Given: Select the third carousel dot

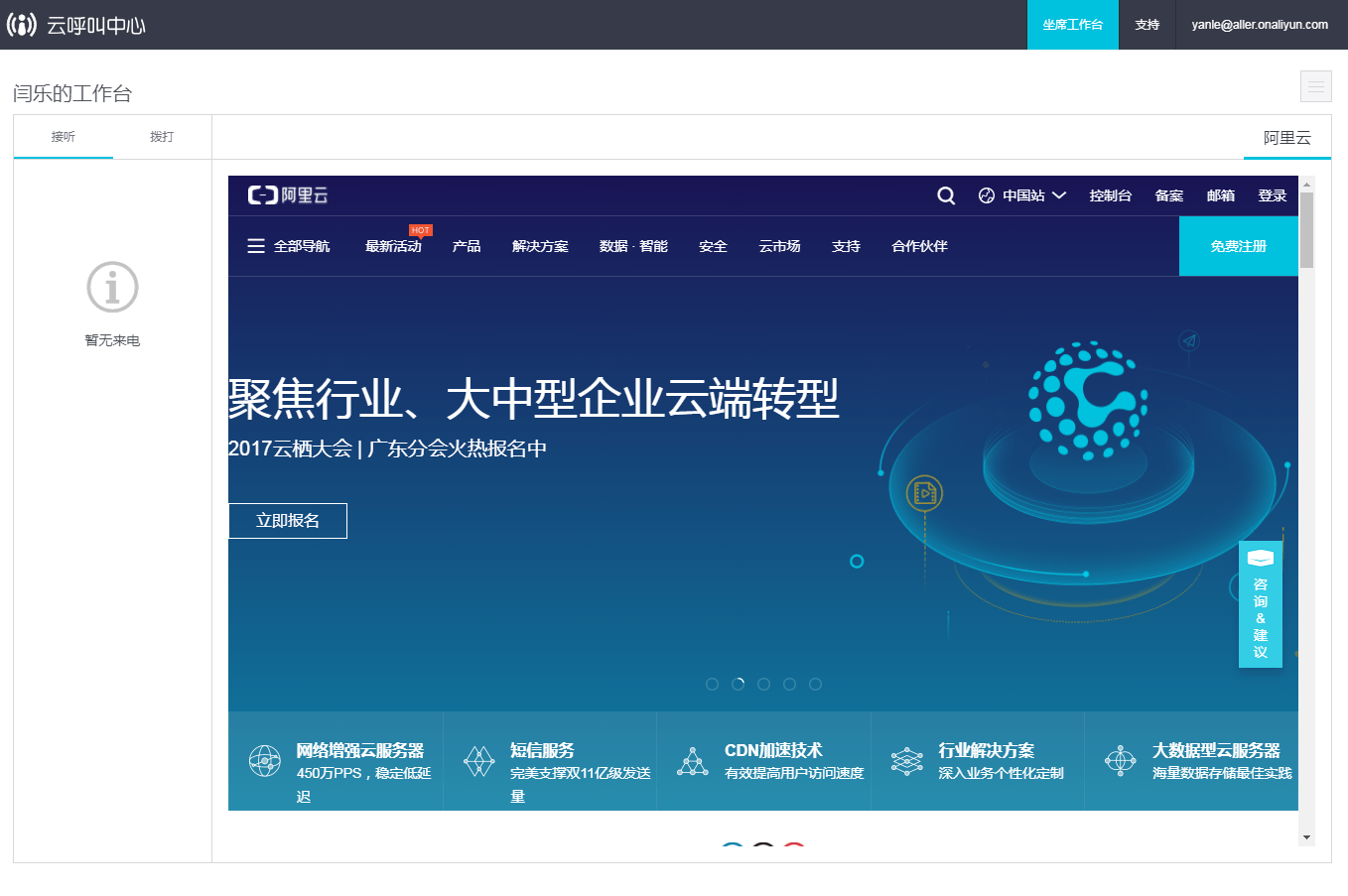Looking at the screenshot, I should pyautogui.click(x=763, y=684).
